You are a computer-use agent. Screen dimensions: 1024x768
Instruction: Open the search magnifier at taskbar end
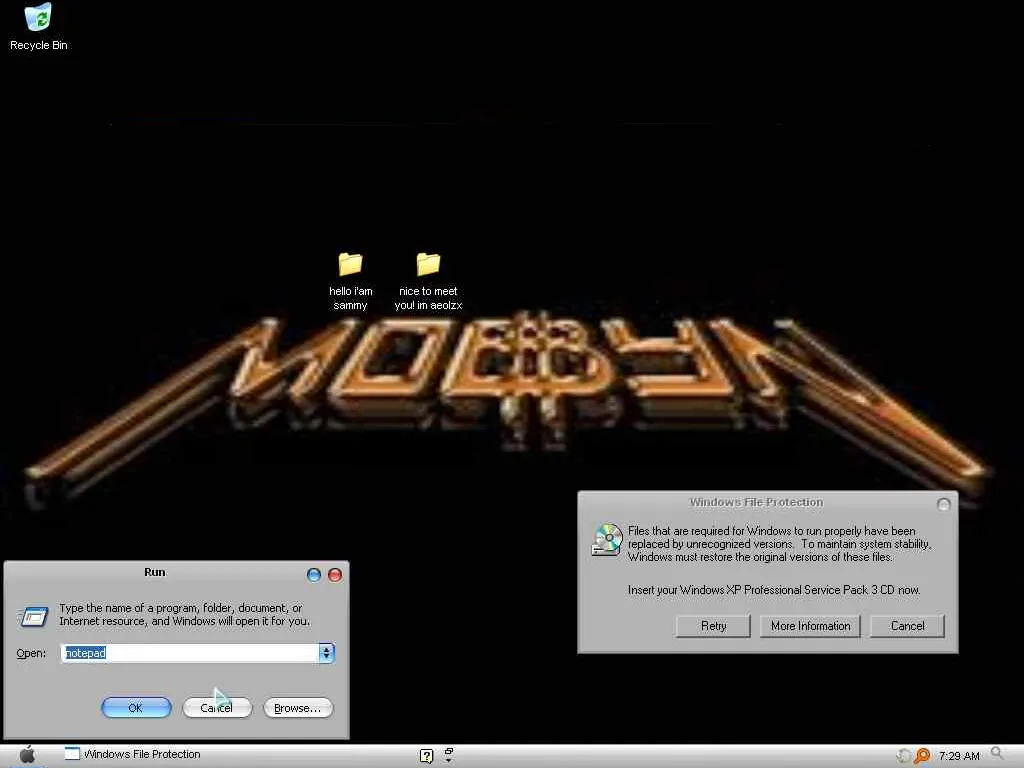tap(997, 754)
